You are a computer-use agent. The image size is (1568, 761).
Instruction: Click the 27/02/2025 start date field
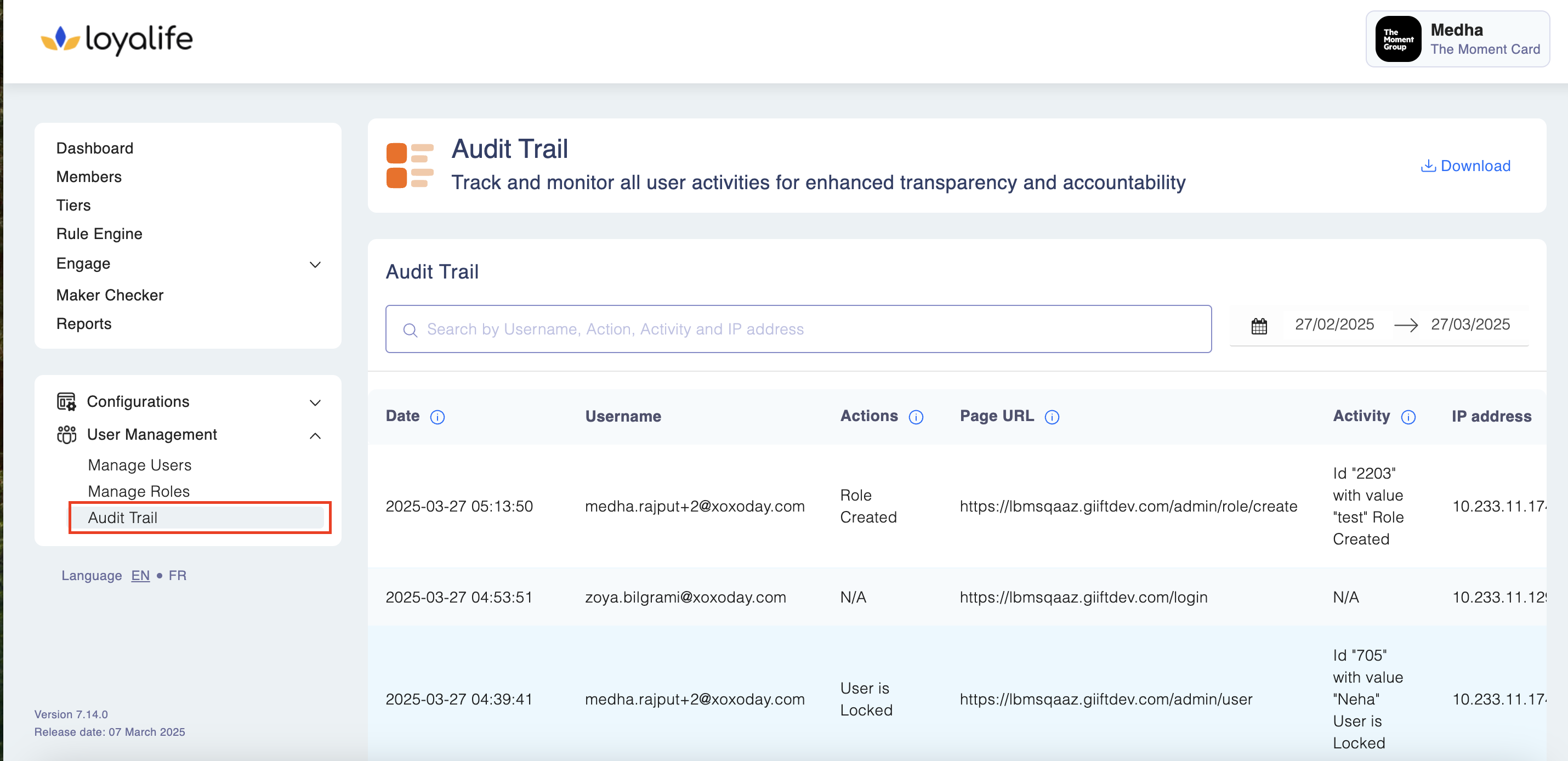coord(1334,325)
